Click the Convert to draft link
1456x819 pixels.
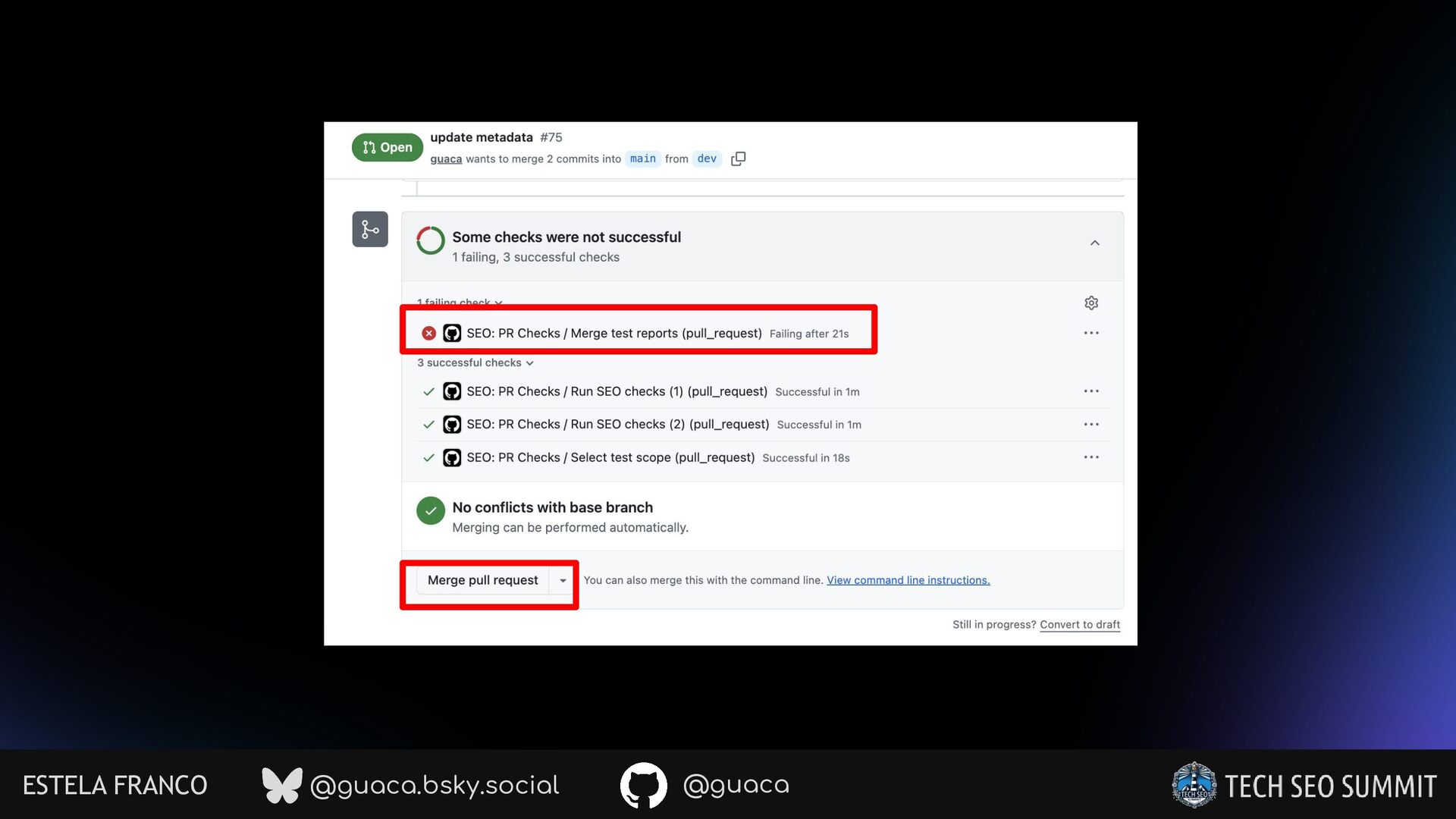coord(1079,624)
